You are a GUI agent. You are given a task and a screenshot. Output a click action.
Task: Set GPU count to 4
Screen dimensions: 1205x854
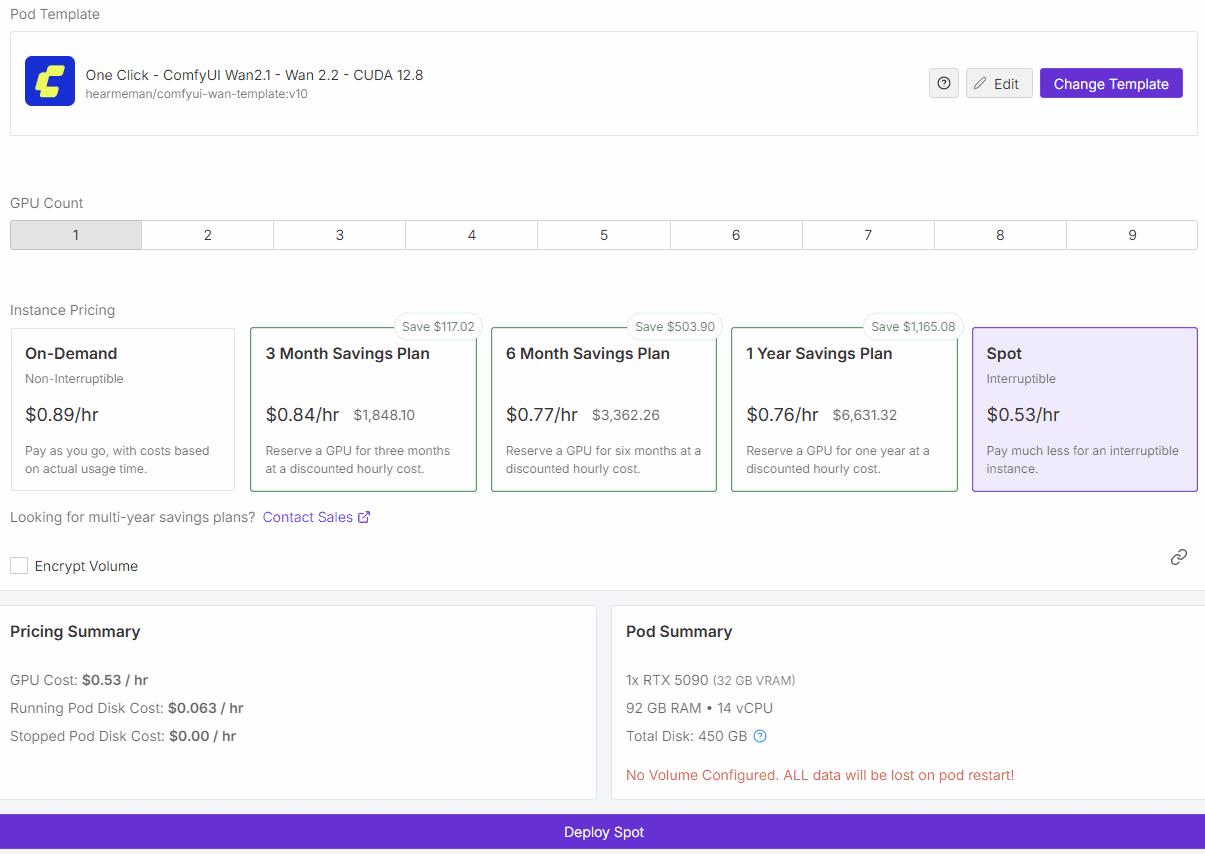(x=472, y=235)
